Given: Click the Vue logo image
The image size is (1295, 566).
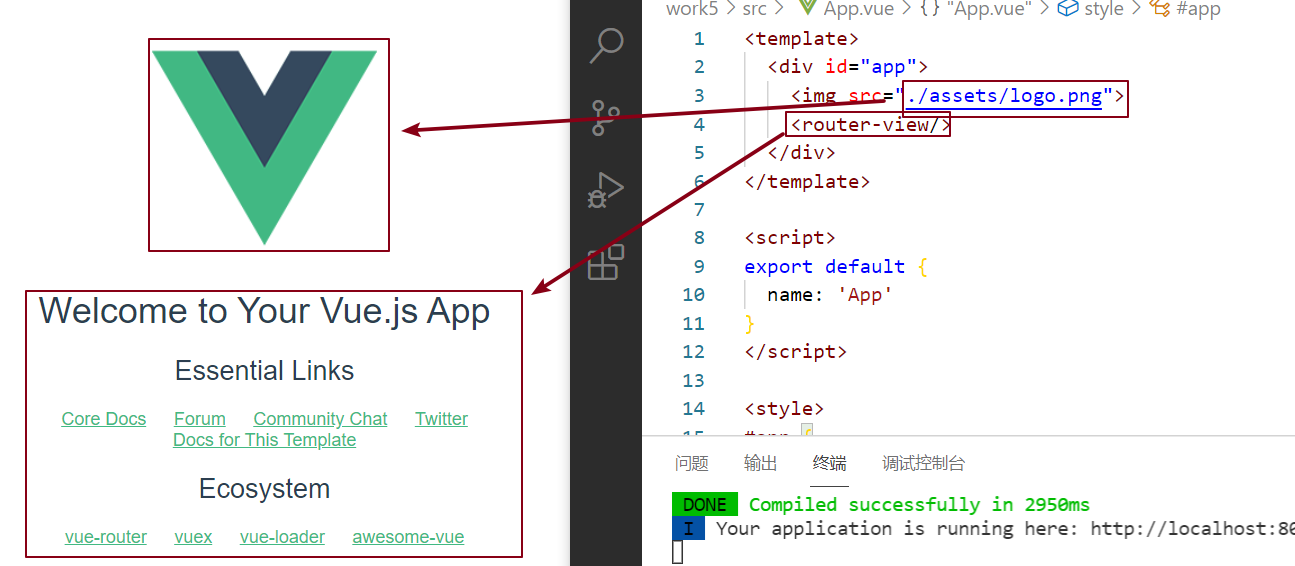Looking at the screenshot, I should (x=265, y=147).
